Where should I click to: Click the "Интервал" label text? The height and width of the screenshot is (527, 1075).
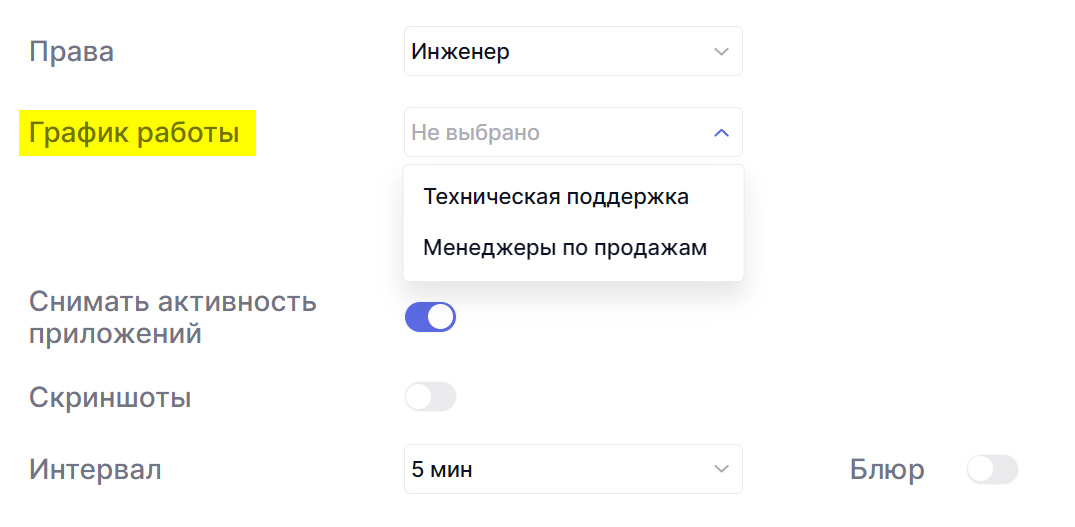(x=95, y=469)
